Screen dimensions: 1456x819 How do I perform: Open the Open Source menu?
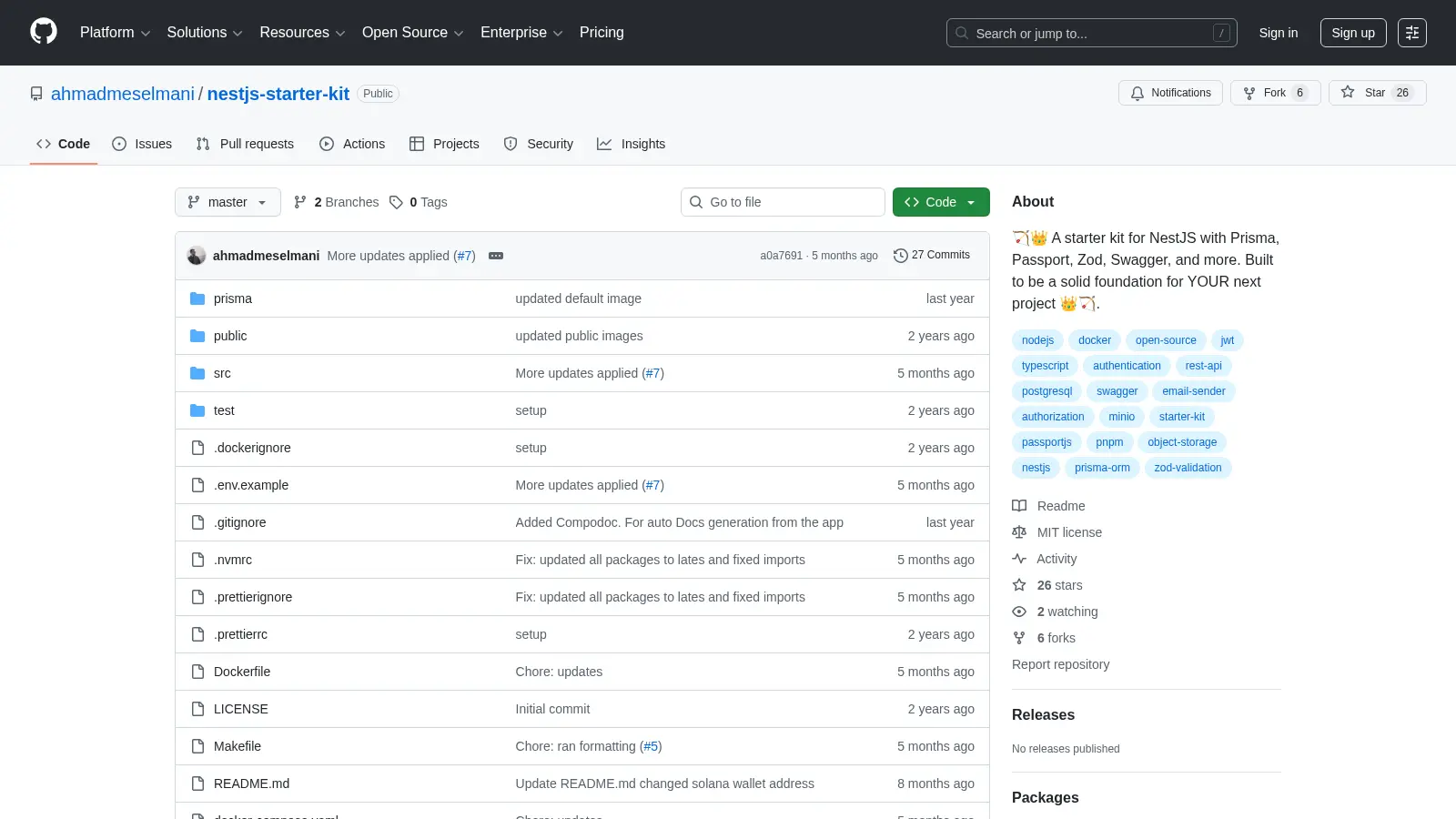413,33
